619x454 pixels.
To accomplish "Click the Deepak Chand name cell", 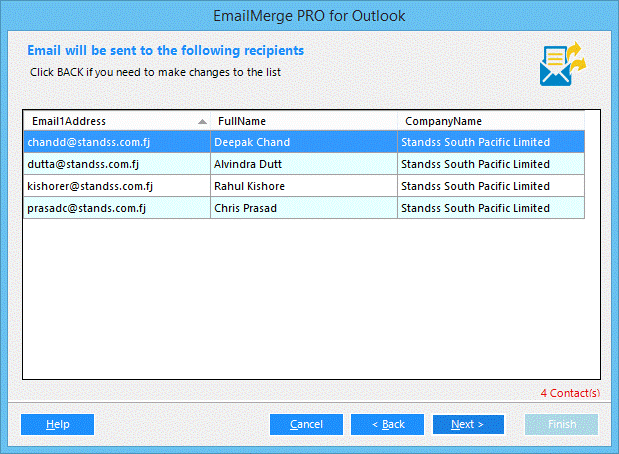I will tap(304, 142).
